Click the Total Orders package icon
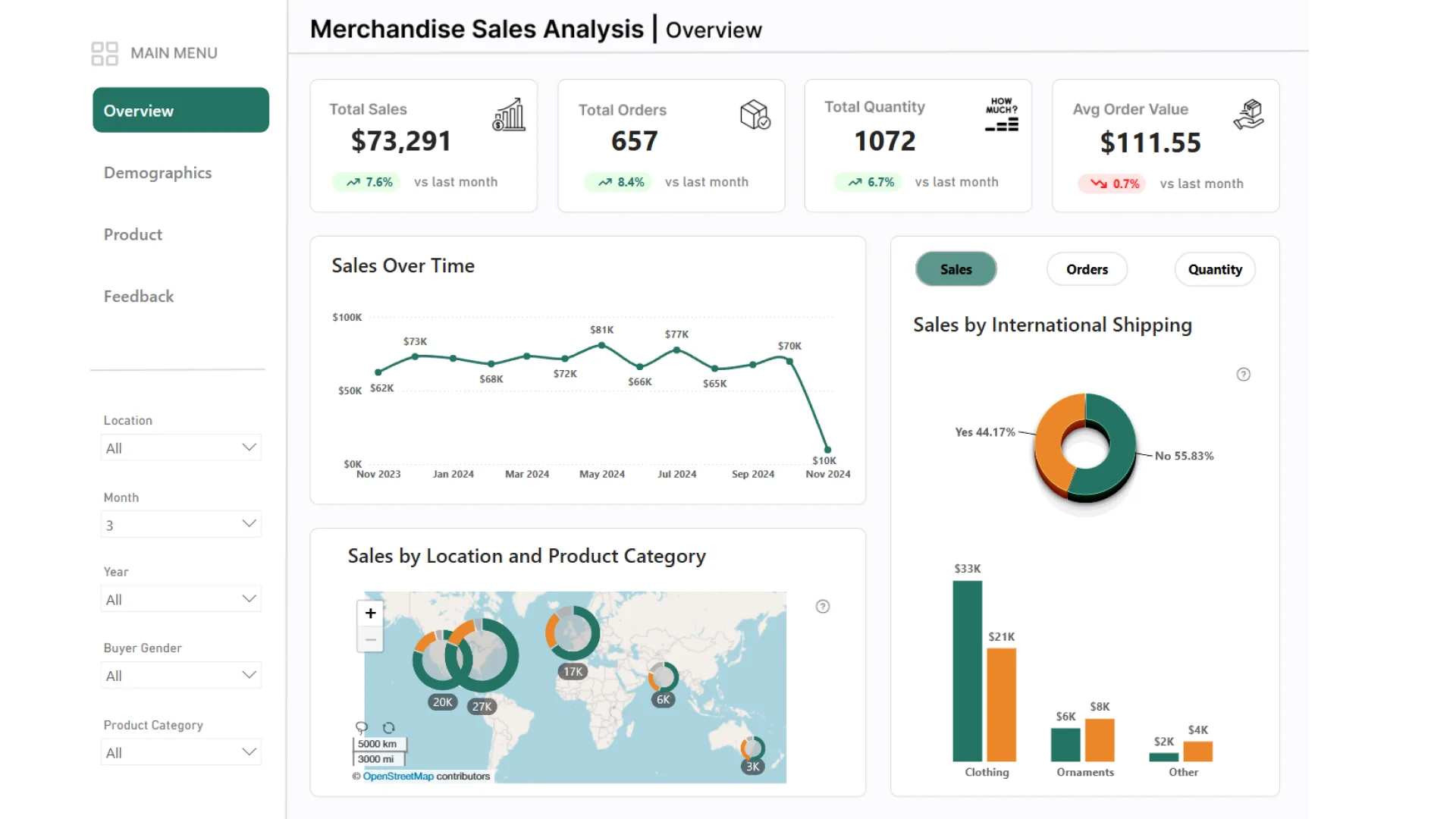 tap(755, 115)
